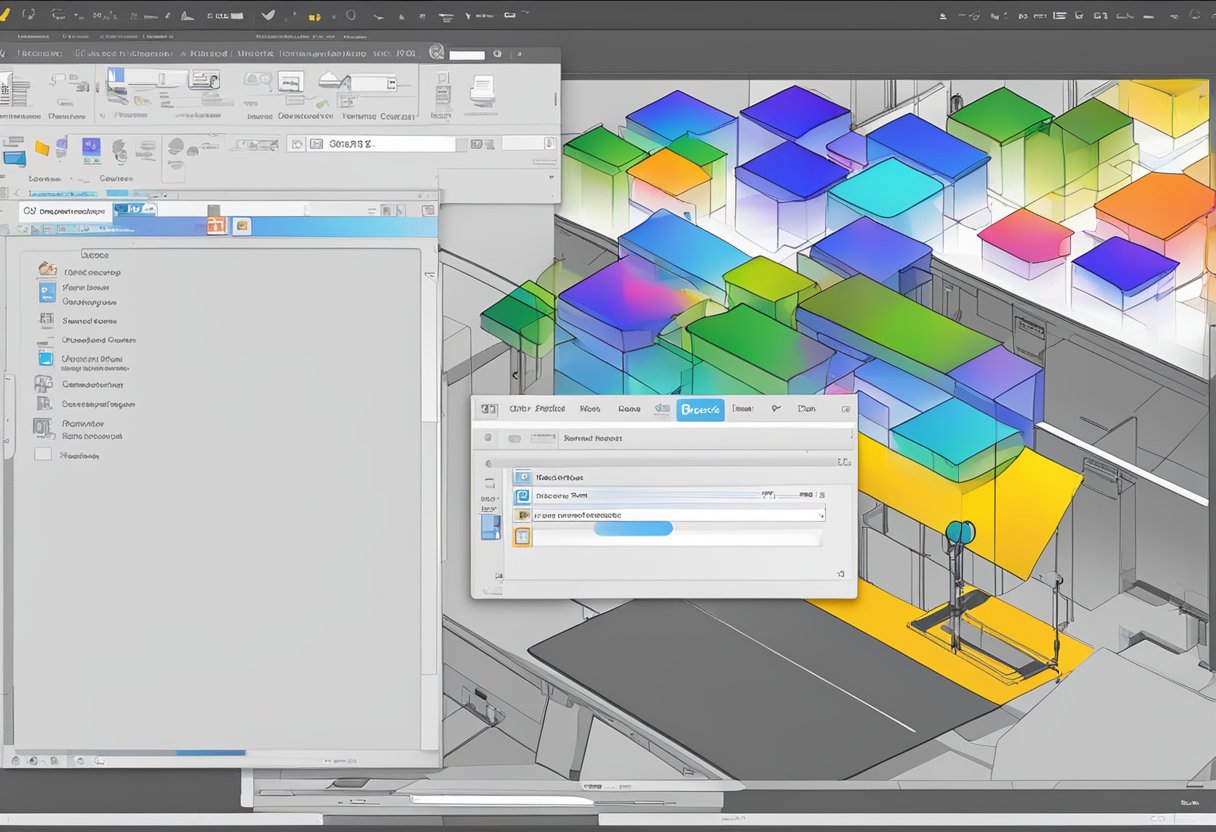1216x832 pixels.
Task: Click the checkmark icon in top toolbar
Action: click(x=267, y=15)
